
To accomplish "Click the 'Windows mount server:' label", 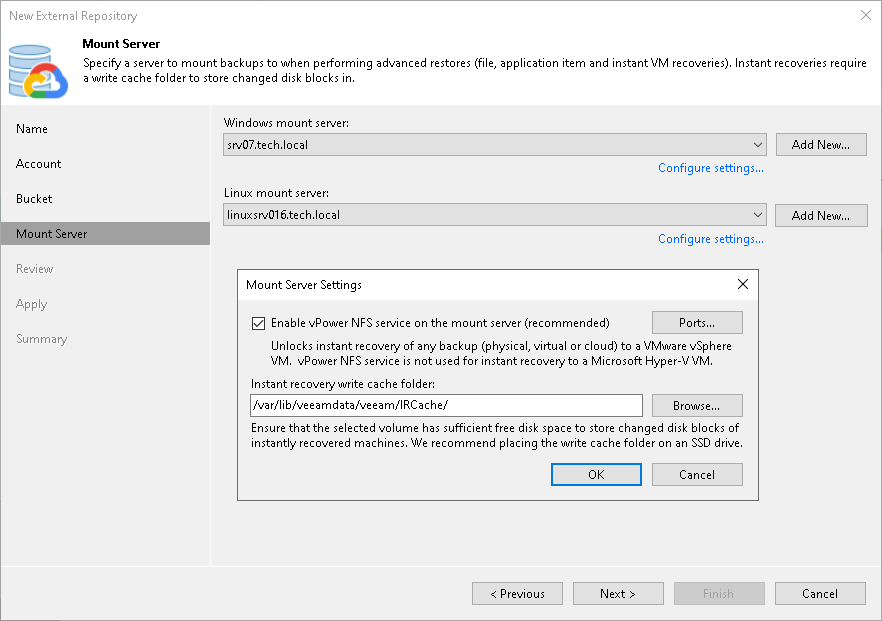I will (286, 123).
